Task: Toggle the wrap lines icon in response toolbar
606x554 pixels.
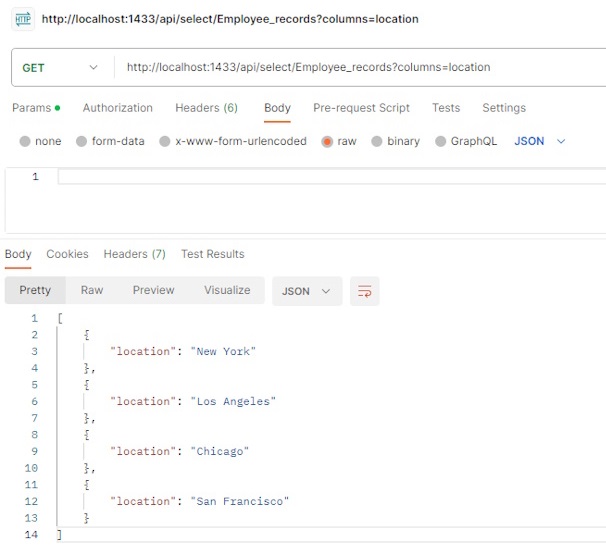Action: coord(364,291)
